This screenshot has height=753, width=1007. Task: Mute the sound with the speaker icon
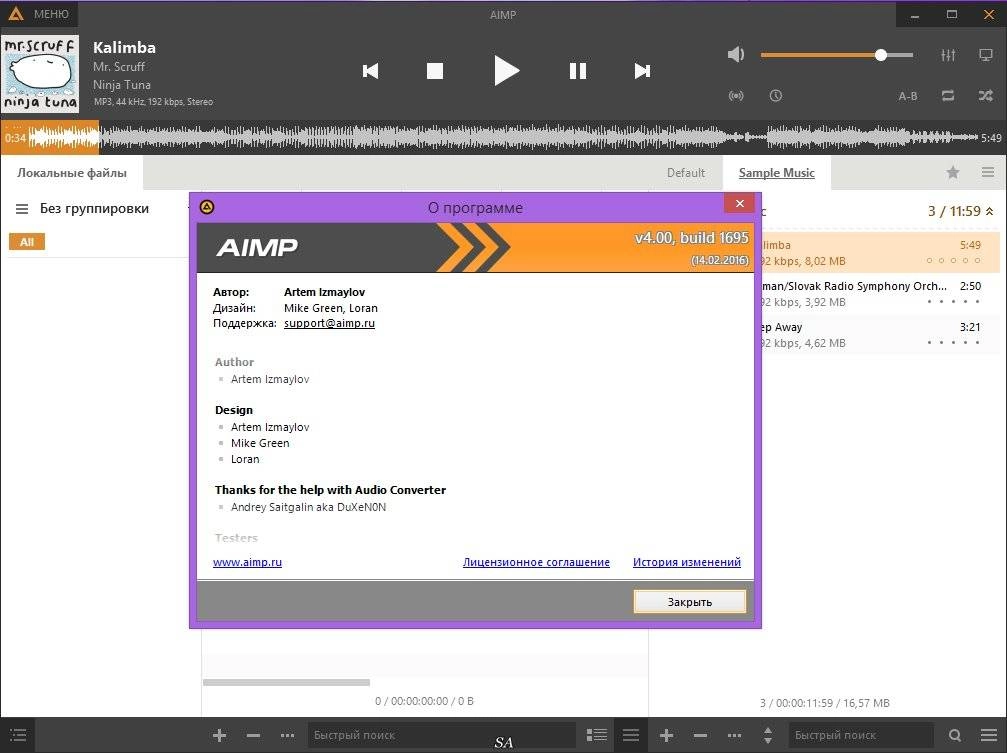click(736, 55)
